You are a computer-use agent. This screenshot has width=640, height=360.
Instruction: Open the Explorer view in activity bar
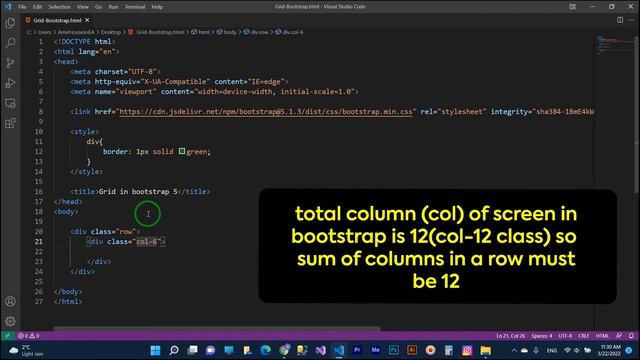pyautogui.click(x=10, y=23)
